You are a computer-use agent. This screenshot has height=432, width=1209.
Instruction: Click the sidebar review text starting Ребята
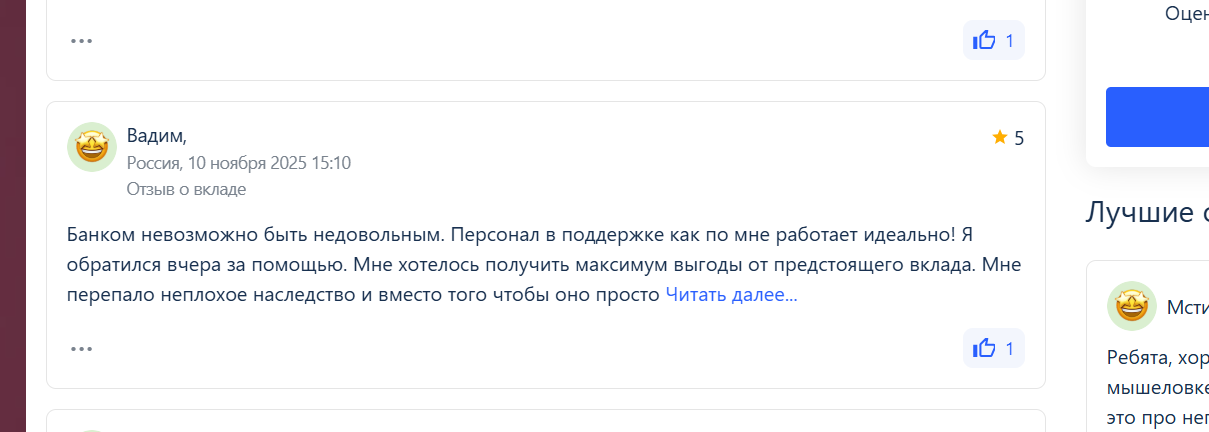(x=1157, y=357)
